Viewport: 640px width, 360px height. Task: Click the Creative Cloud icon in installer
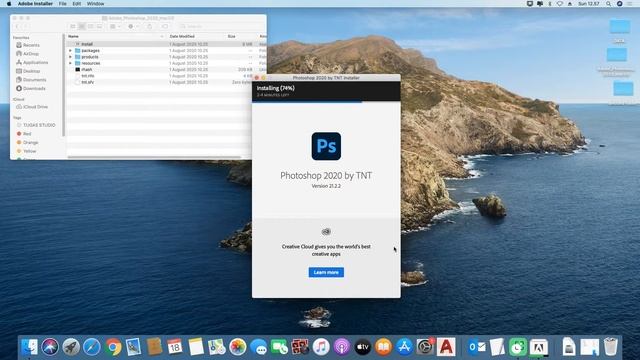[x=326, y=232]
